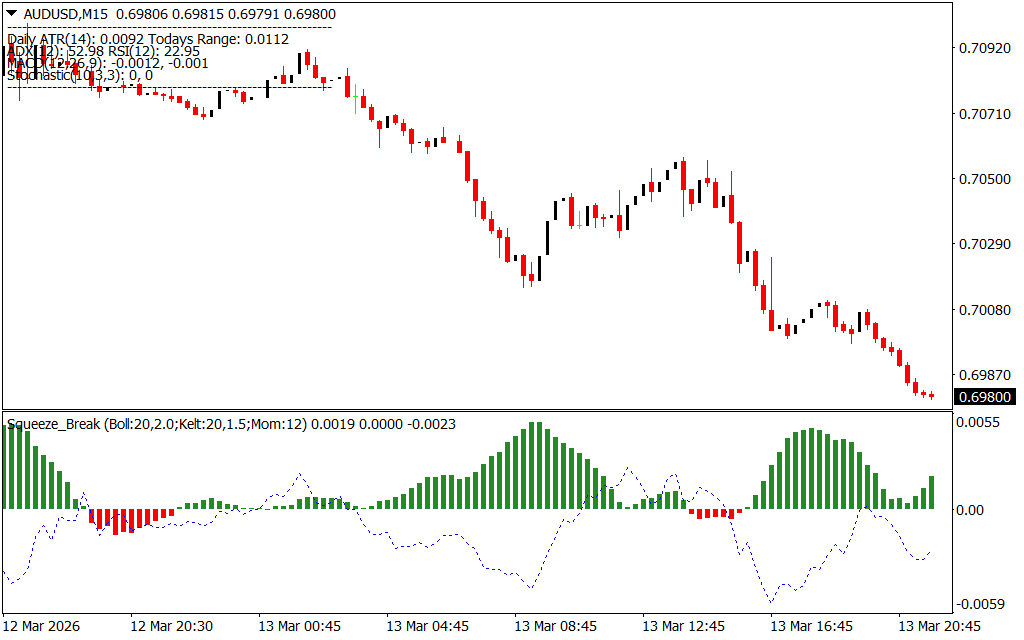This screenshot has height=640, width=1024.
Task: Click the last candle at chart's right edge
Action: coord(932,395)
